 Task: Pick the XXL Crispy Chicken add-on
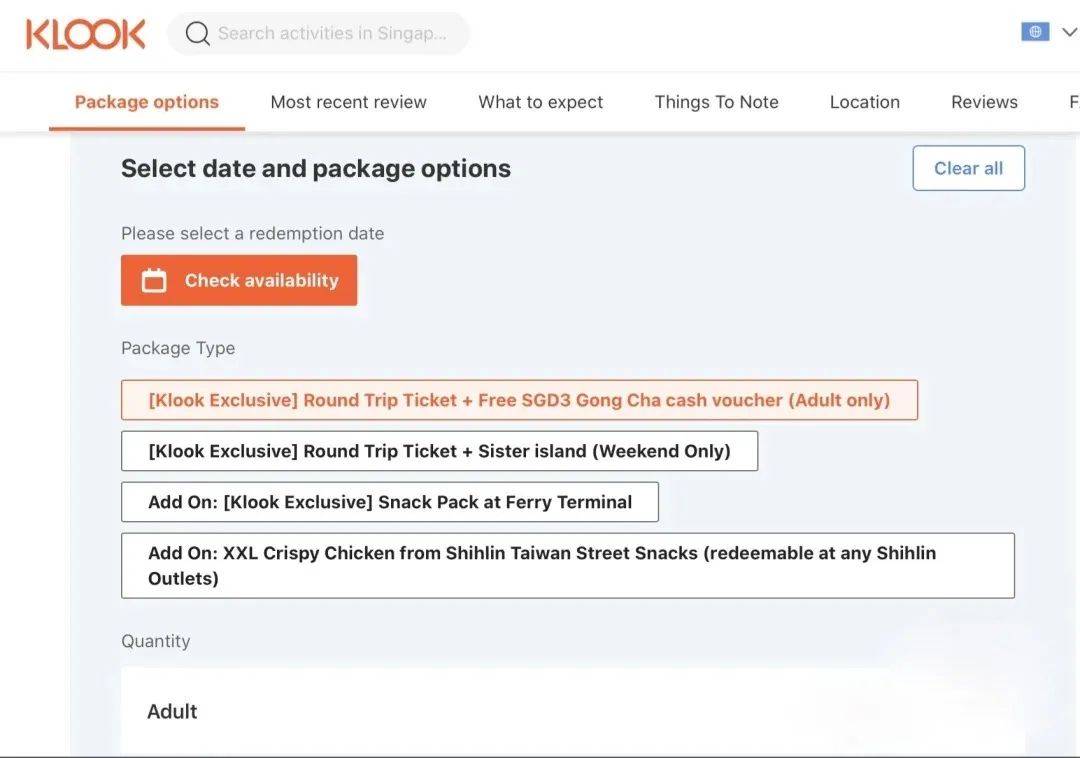click(x=567, y=566)
